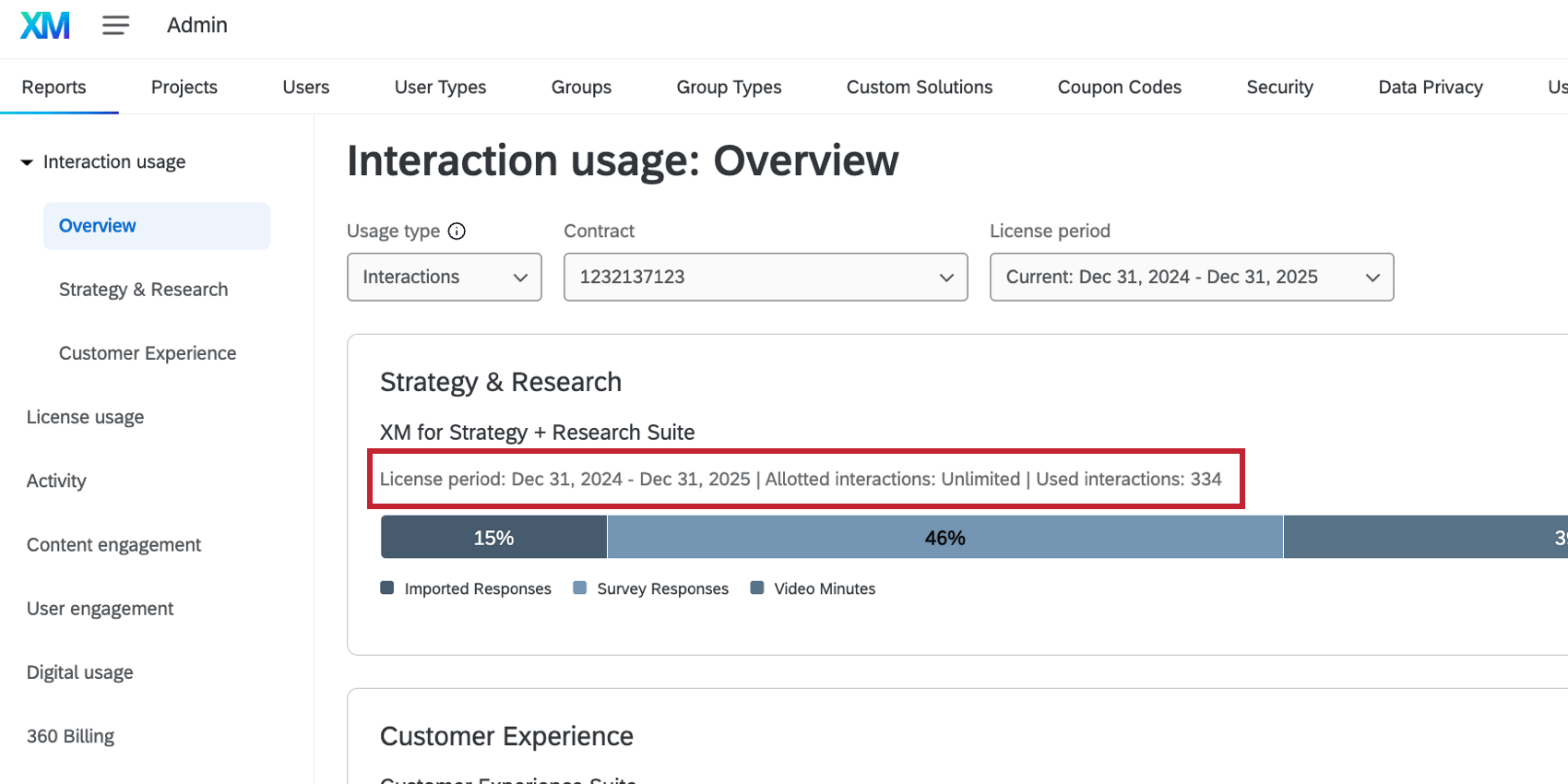Open License usage report

85,417
